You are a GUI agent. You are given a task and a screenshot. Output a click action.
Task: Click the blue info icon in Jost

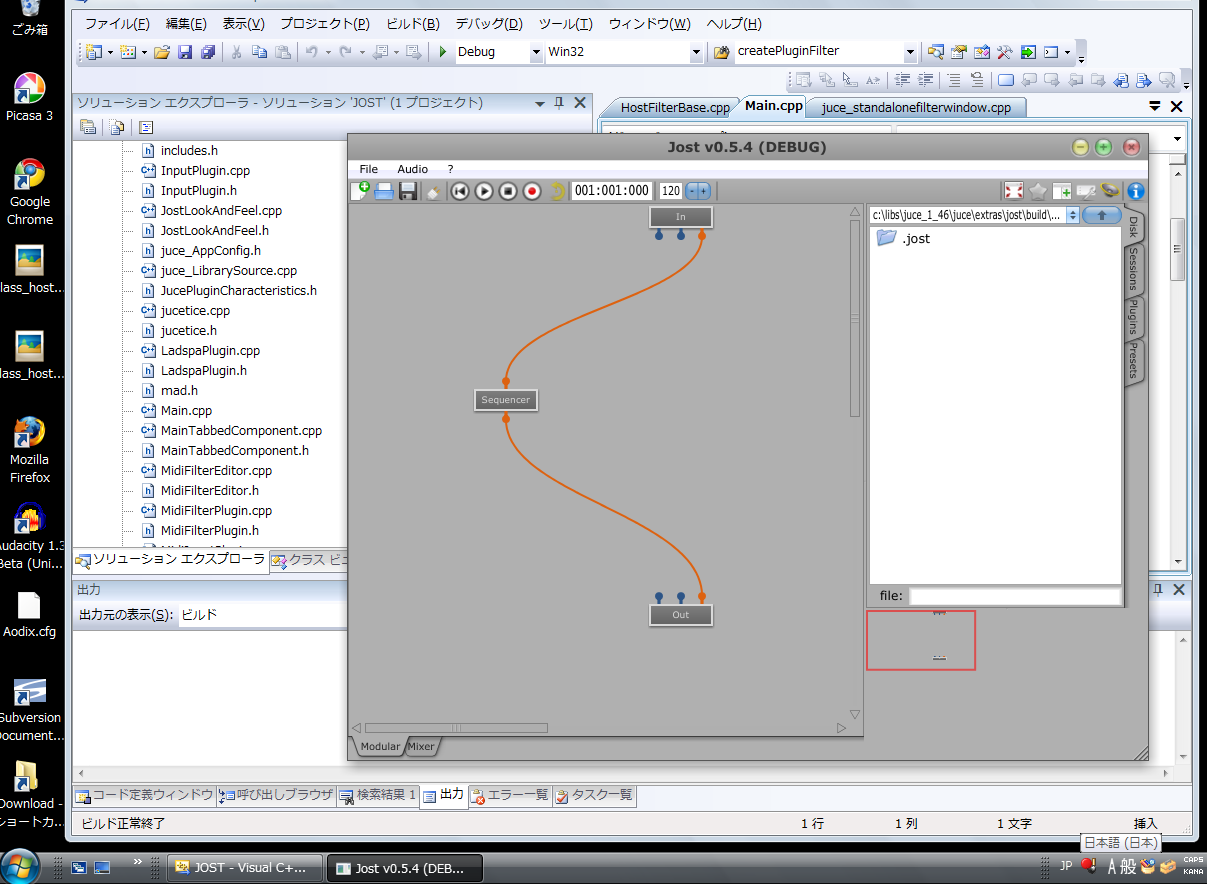[1135, 191]
